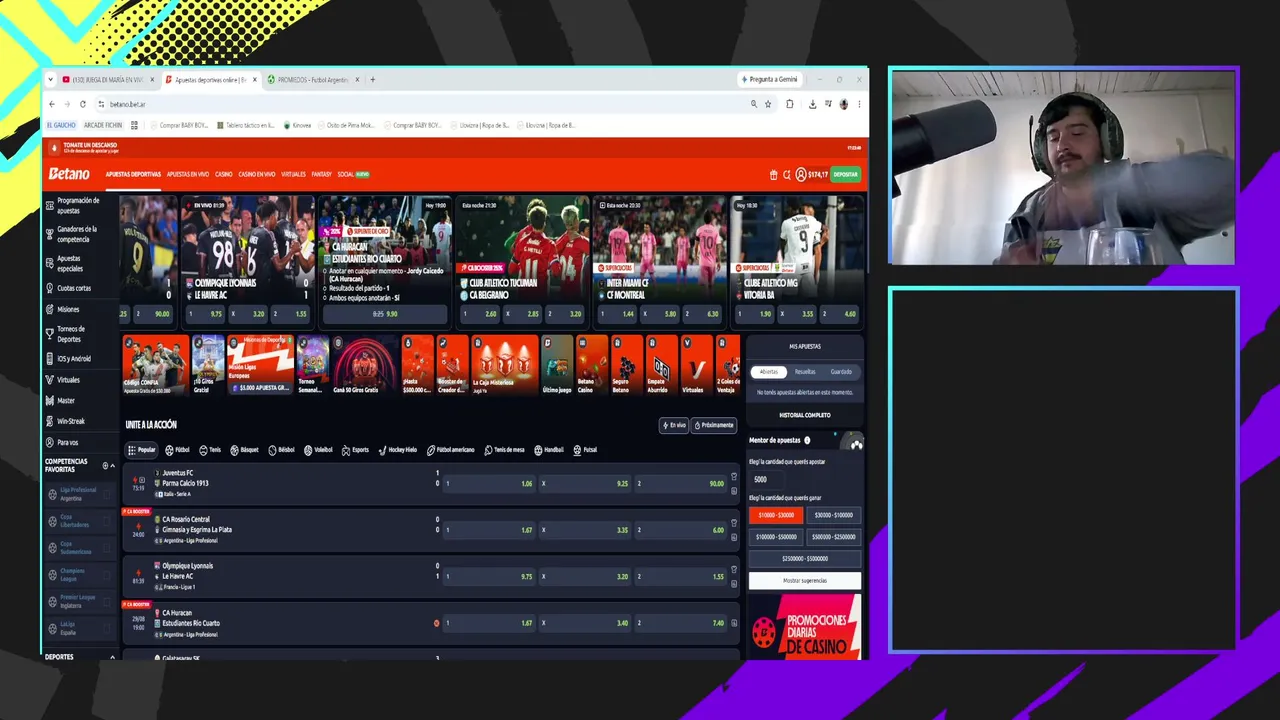The image size is (1280, 720).
Task: Toggle Premier League Inglaterra favorite checkbox
Action: 107,602
